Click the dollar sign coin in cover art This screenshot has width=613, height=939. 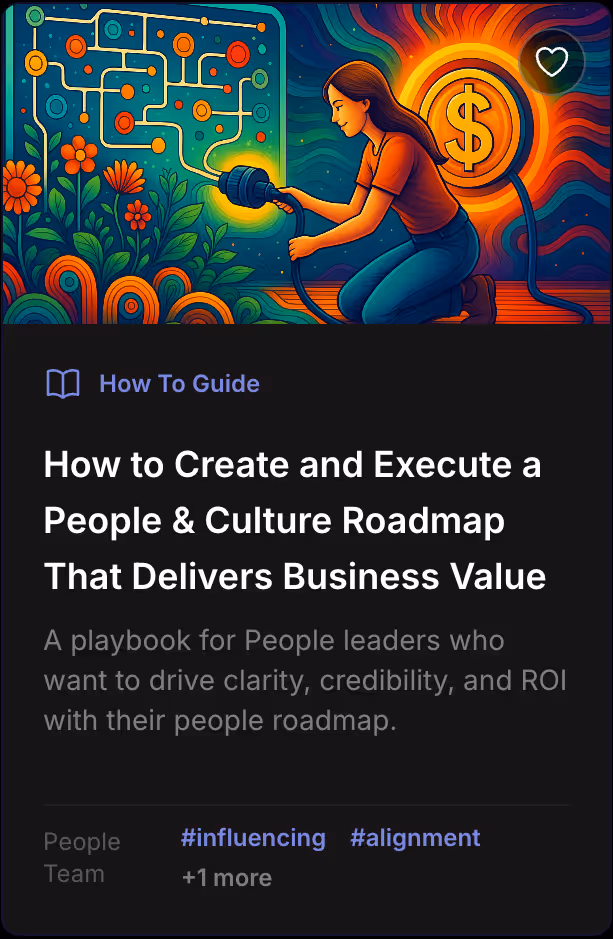470,126
